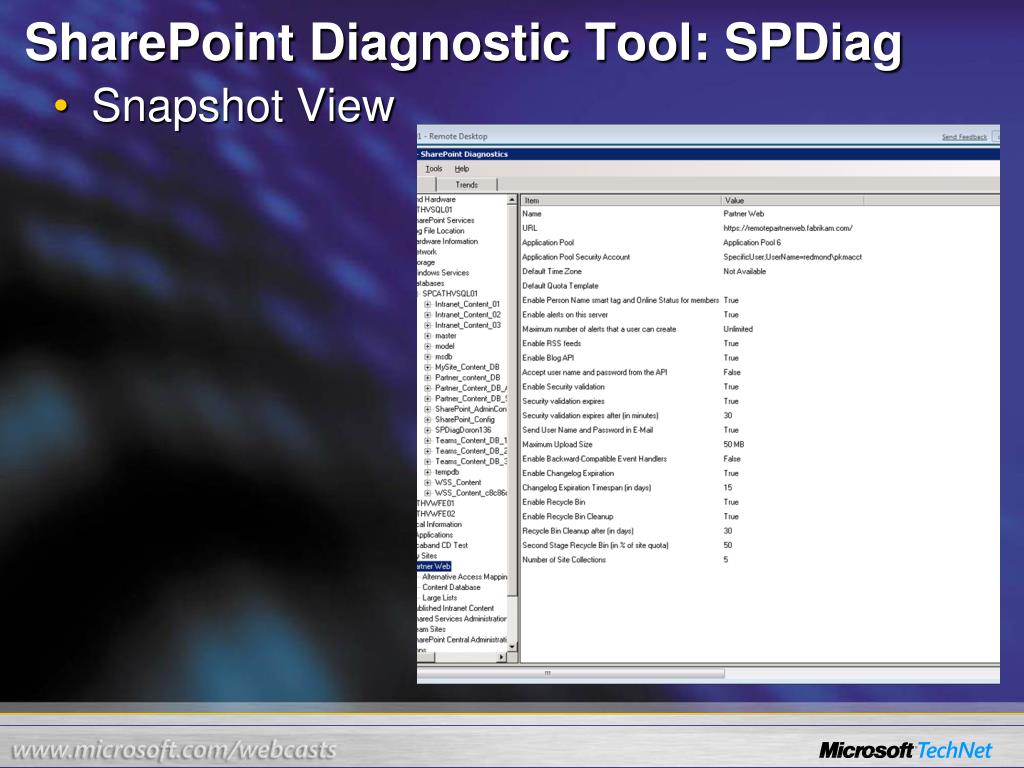Select Alternative Access Mapping tree item
The image size is (1024, 768).
[464, 577]
